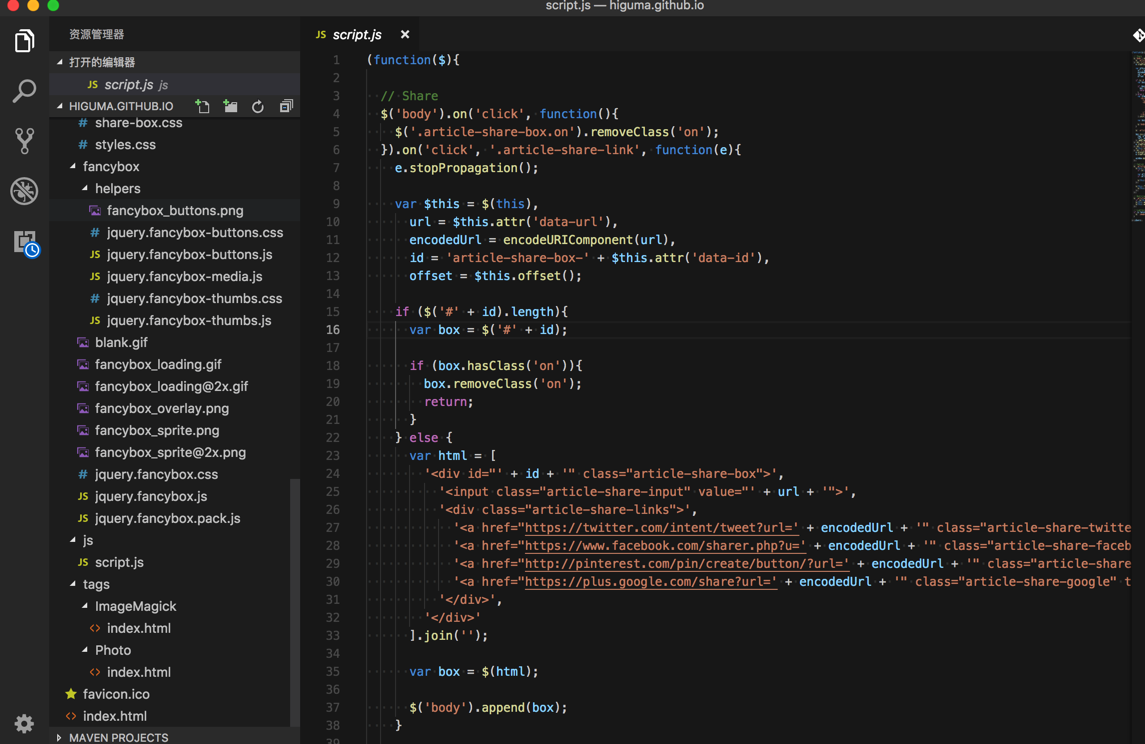Collapse the fancybox folder

pos(110,167)
